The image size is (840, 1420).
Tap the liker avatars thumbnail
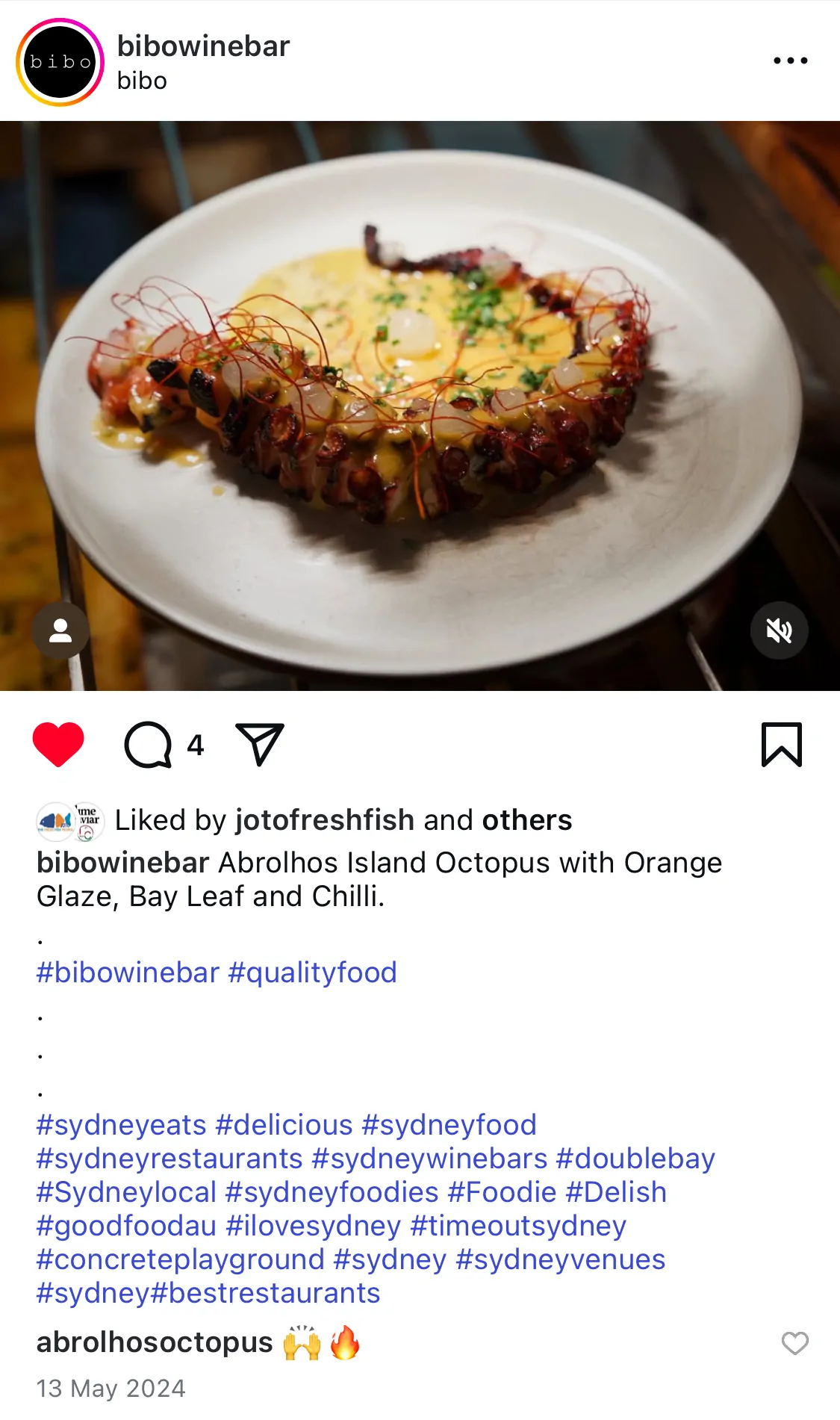click(70, 821)
